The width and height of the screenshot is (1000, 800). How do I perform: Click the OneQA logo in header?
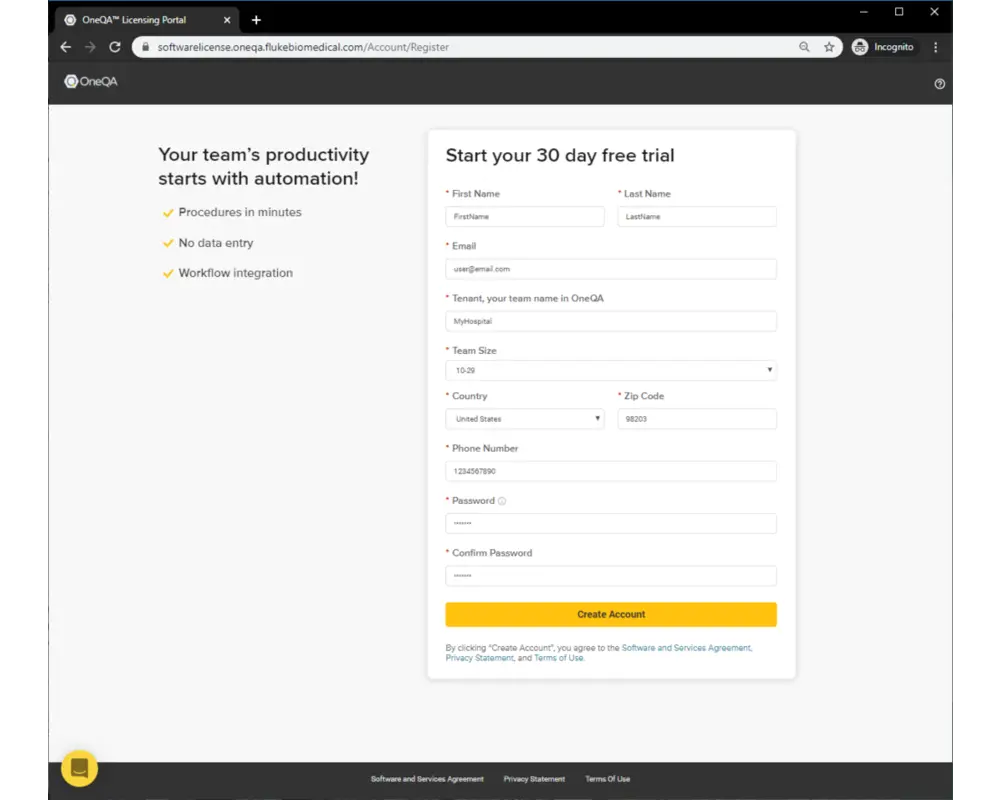[91, 82]
